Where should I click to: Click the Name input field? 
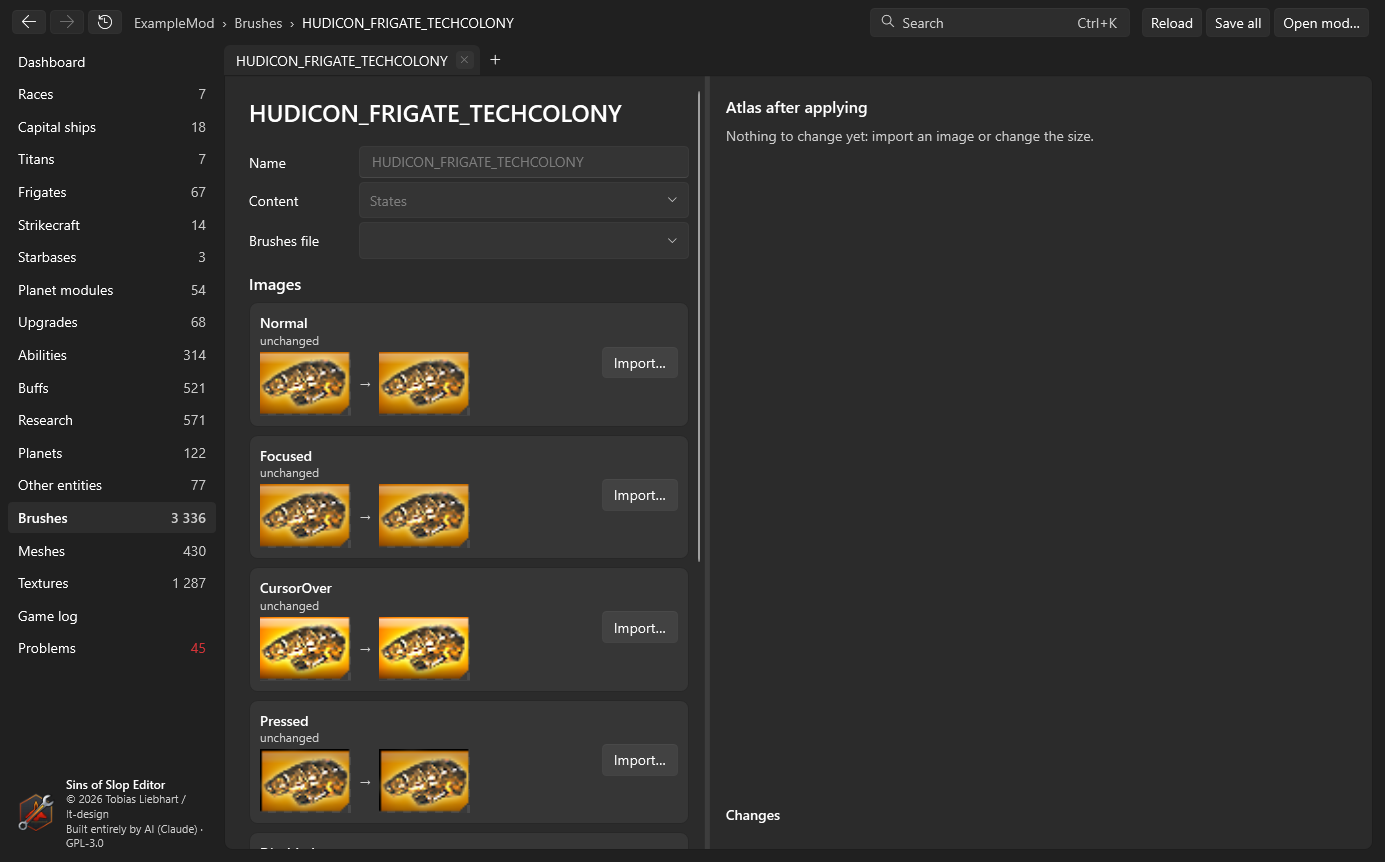tap(524, 162)
